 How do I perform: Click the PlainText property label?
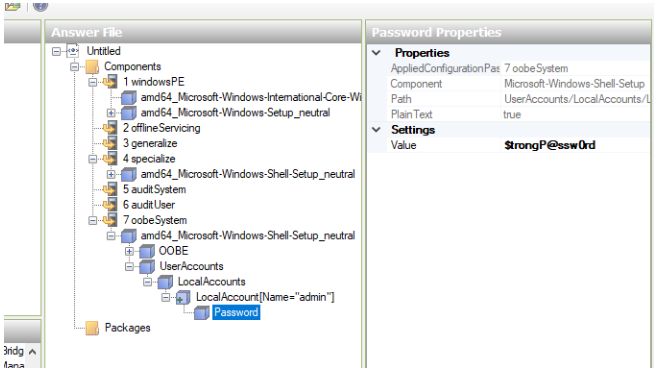click(x=411, y=114)
